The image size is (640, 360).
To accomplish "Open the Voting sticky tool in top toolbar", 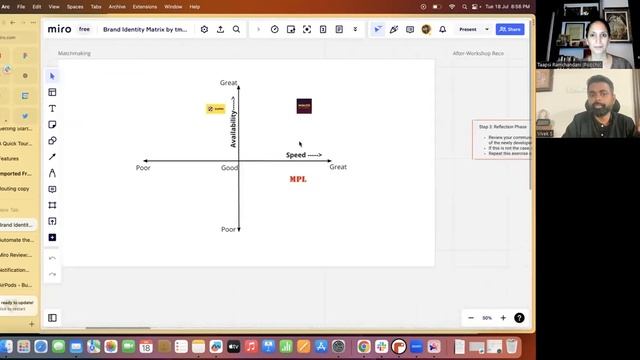I will point(291,29).
